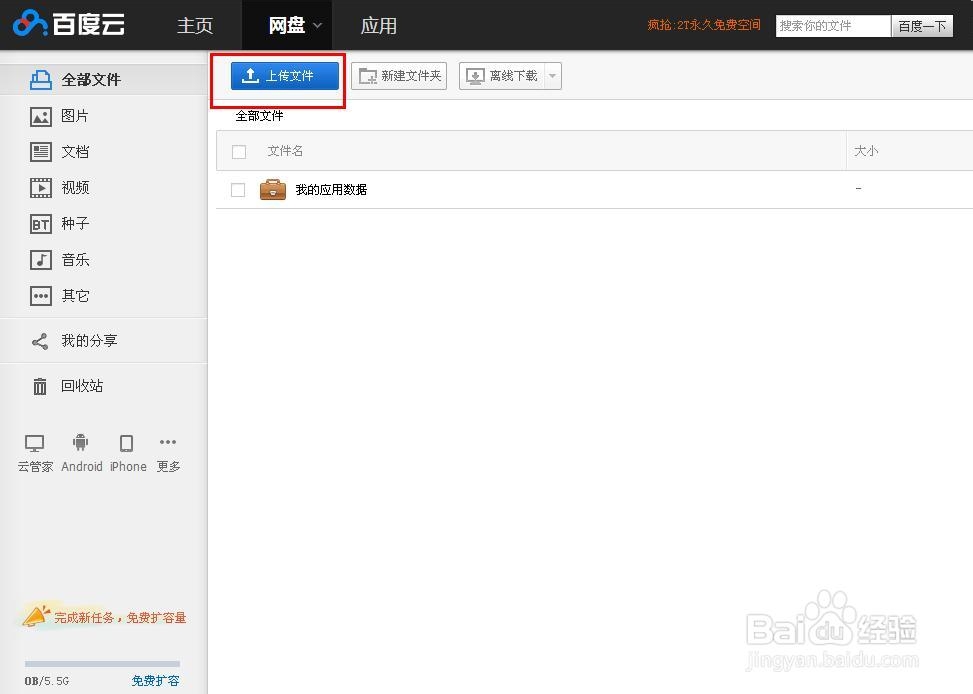Viewport: 973px width, 694px height.
Task: Select the 音乐 (Music) sidebar icon
Action: pos(40,259)
